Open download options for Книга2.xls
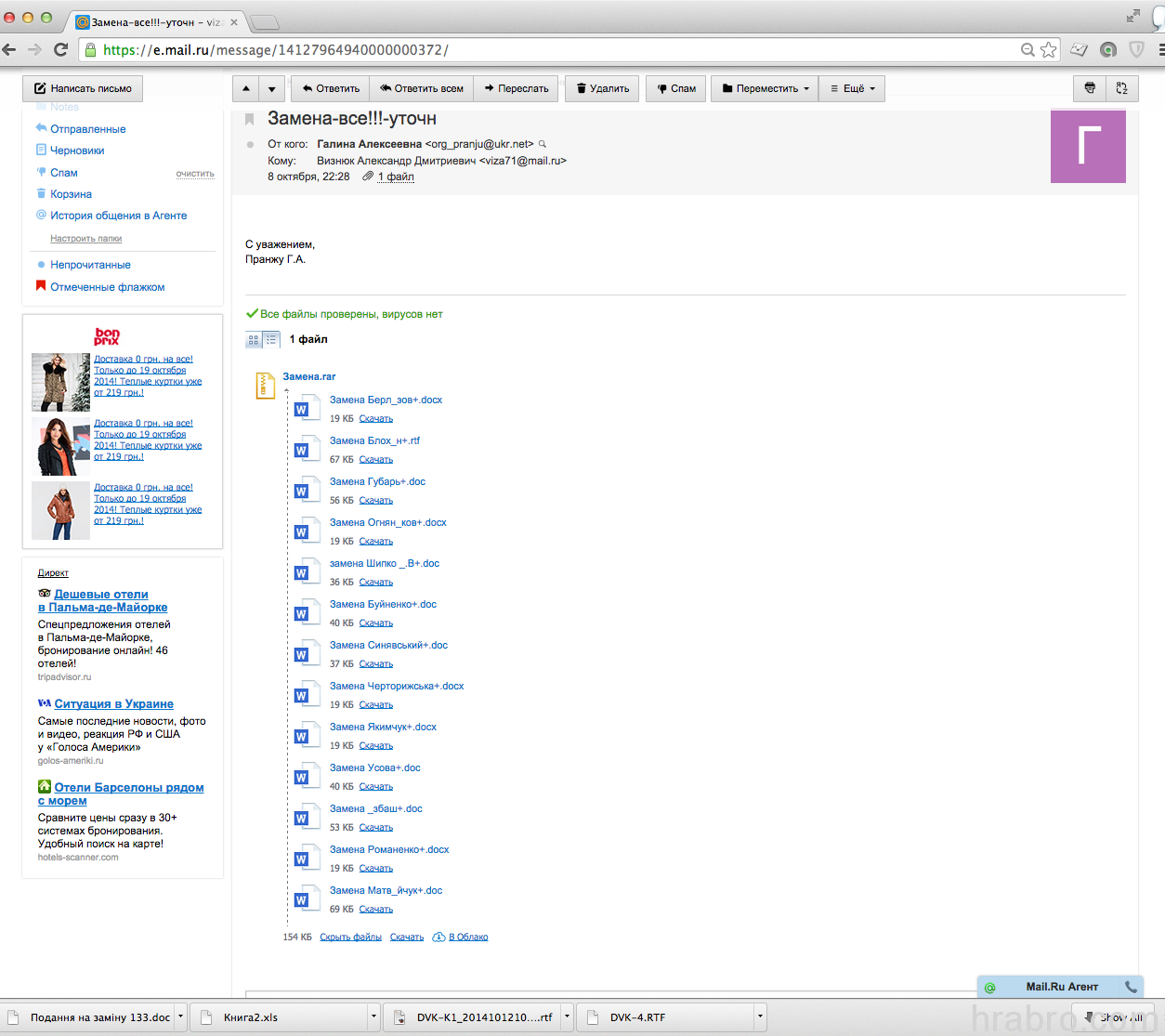 [x=373, y=1016]
